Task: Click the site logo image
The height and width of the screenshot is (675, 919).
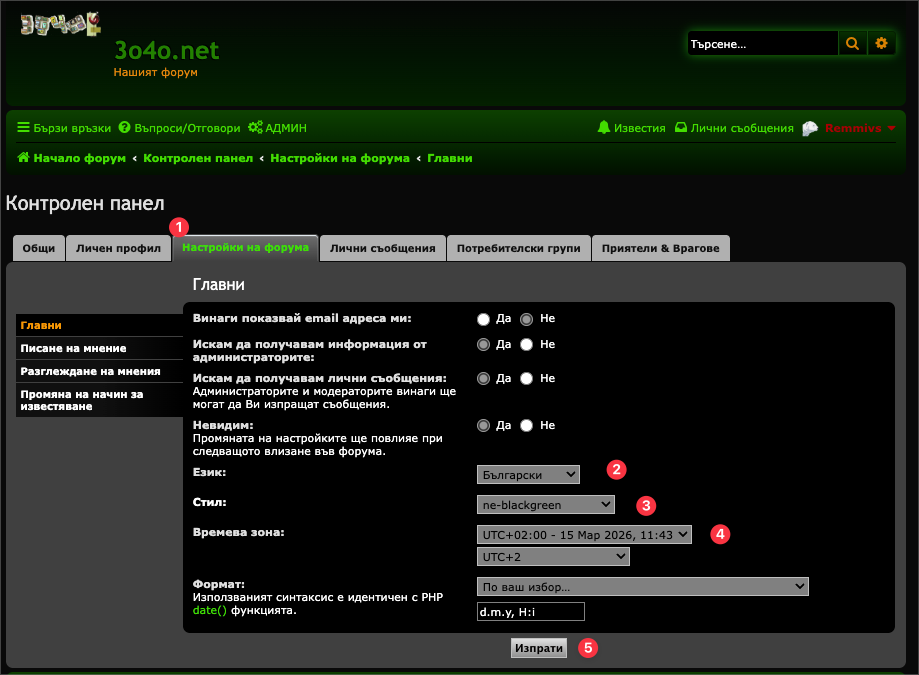Action: [x=60, y=24]
